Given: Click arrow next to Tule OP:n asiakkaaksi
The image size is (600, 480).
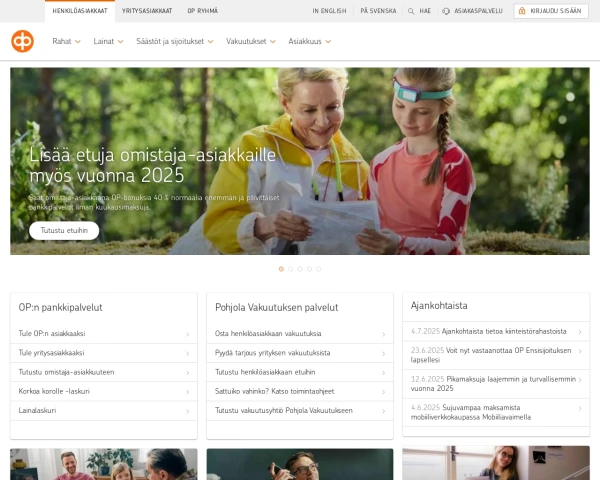Looking at the screenshot, I should (x=188, y=334).
